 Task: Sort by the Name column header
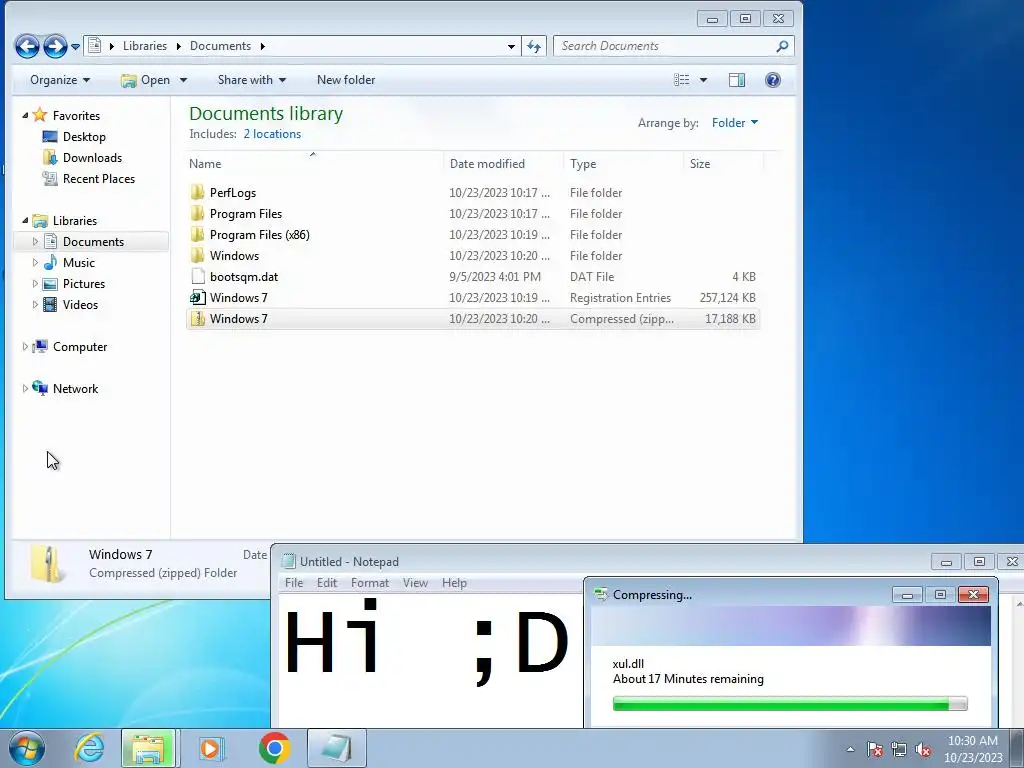pyautogui.click(x=315, y=163)
